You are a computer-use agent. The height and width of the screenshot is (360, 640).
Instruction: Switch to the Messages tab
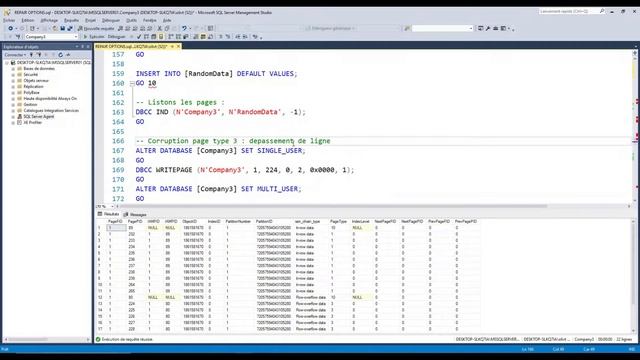point(135,214)
